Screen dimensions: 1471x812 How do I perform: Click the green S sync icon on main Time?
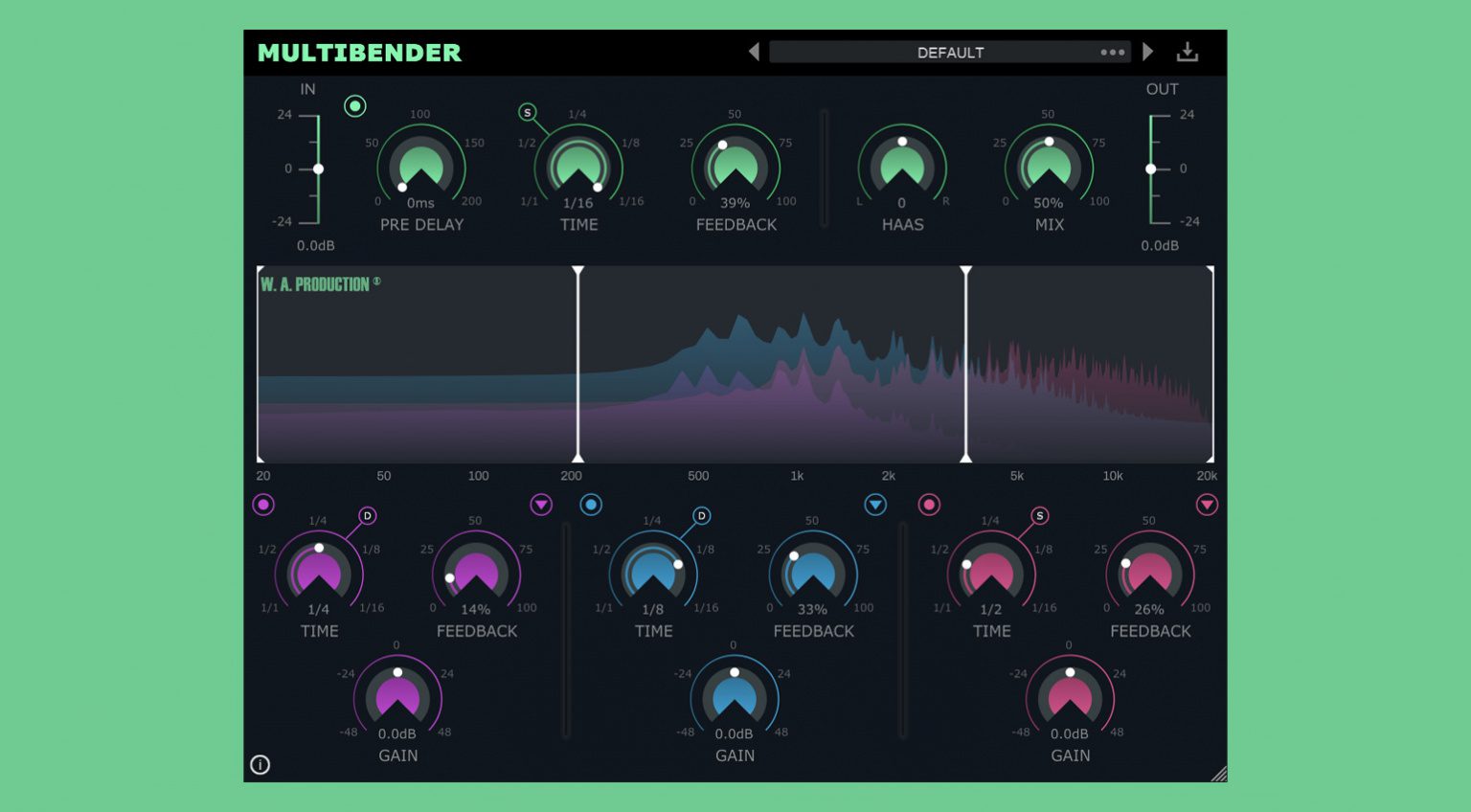527,113
